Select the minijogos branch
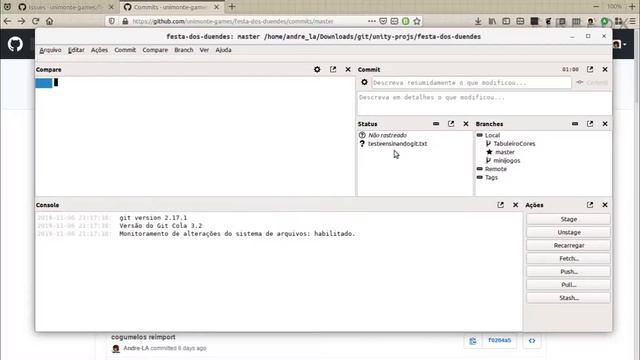 click(507, 160)
